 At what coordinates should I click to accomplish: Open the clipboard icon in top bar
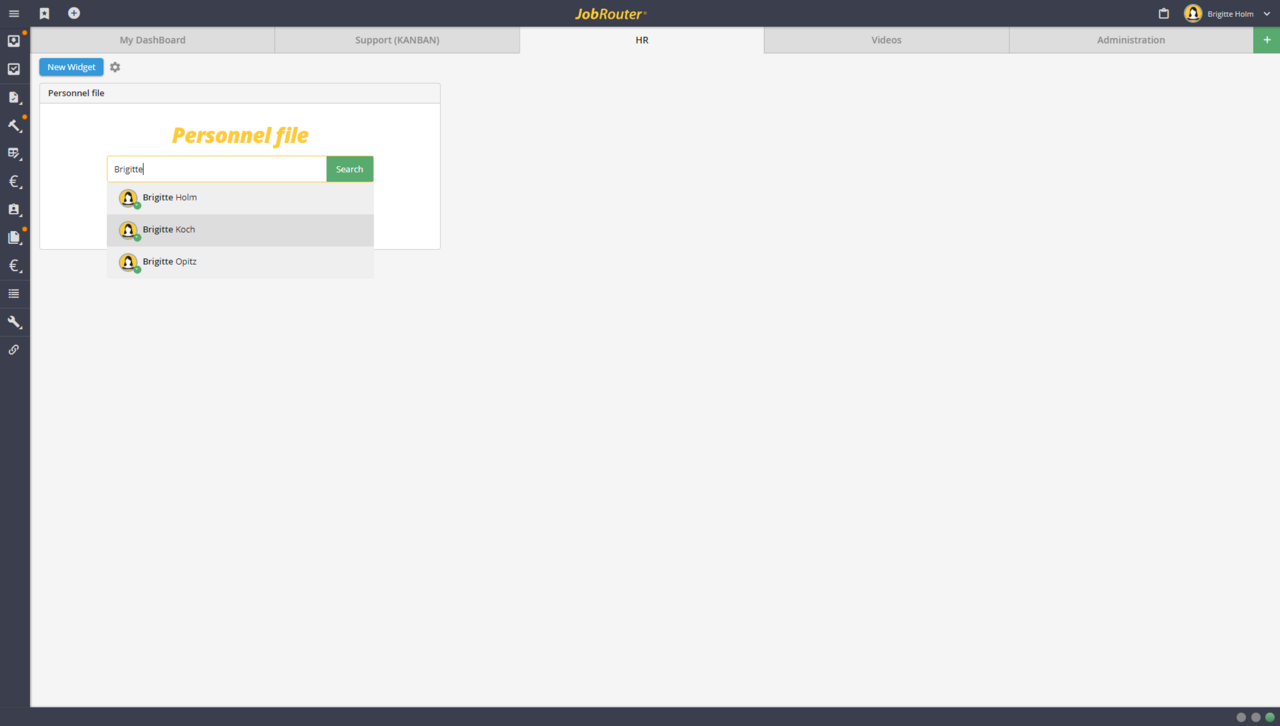[x=1163, y=14]
